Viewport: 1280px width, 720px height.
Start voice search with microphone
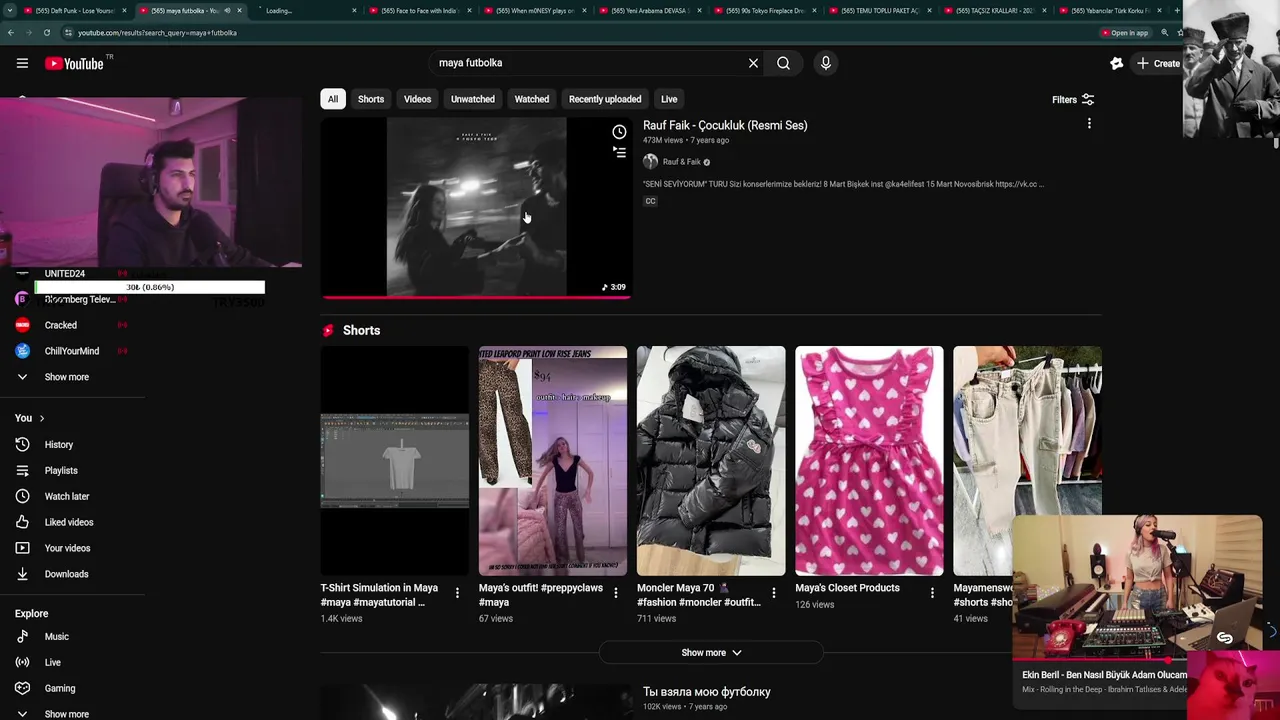pos(825,63)
